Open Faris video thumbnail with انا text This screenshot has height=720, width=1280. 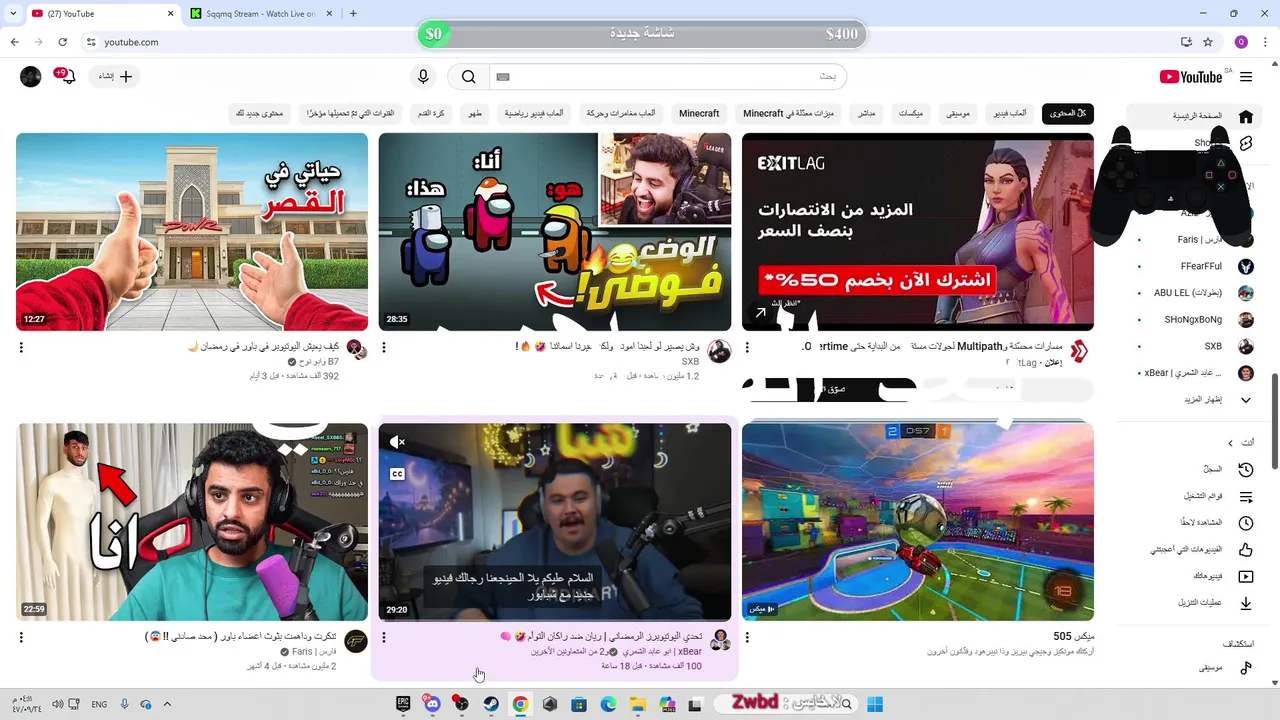(192, 522)
